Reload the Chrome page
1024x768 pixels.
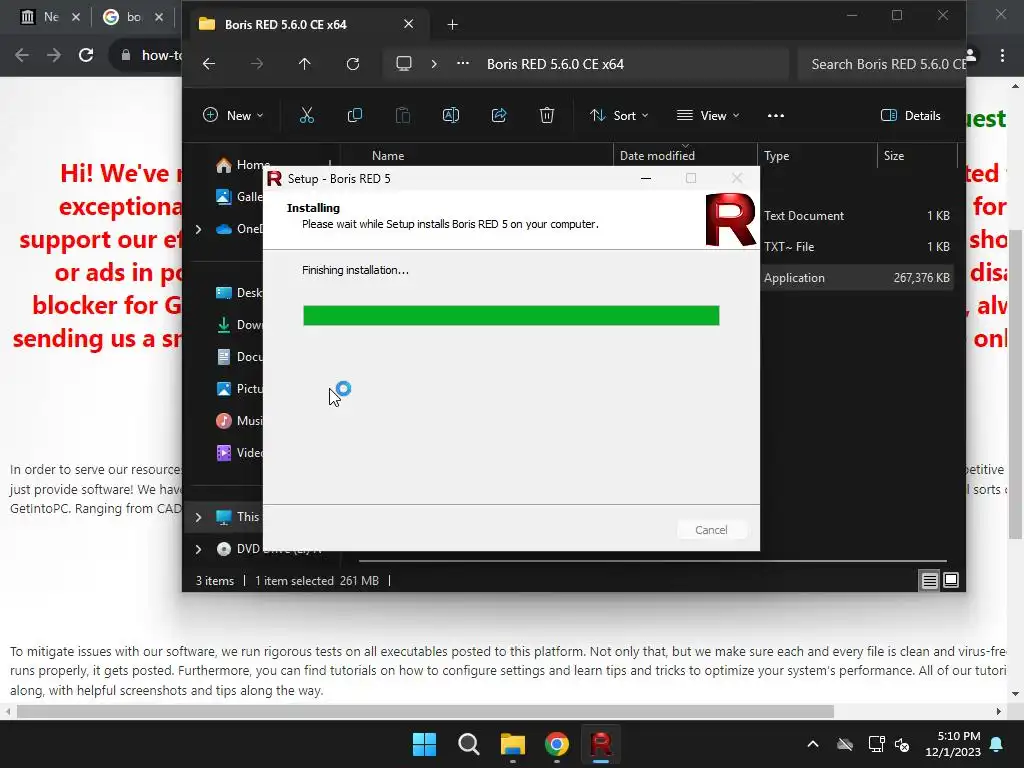point(86,55)
